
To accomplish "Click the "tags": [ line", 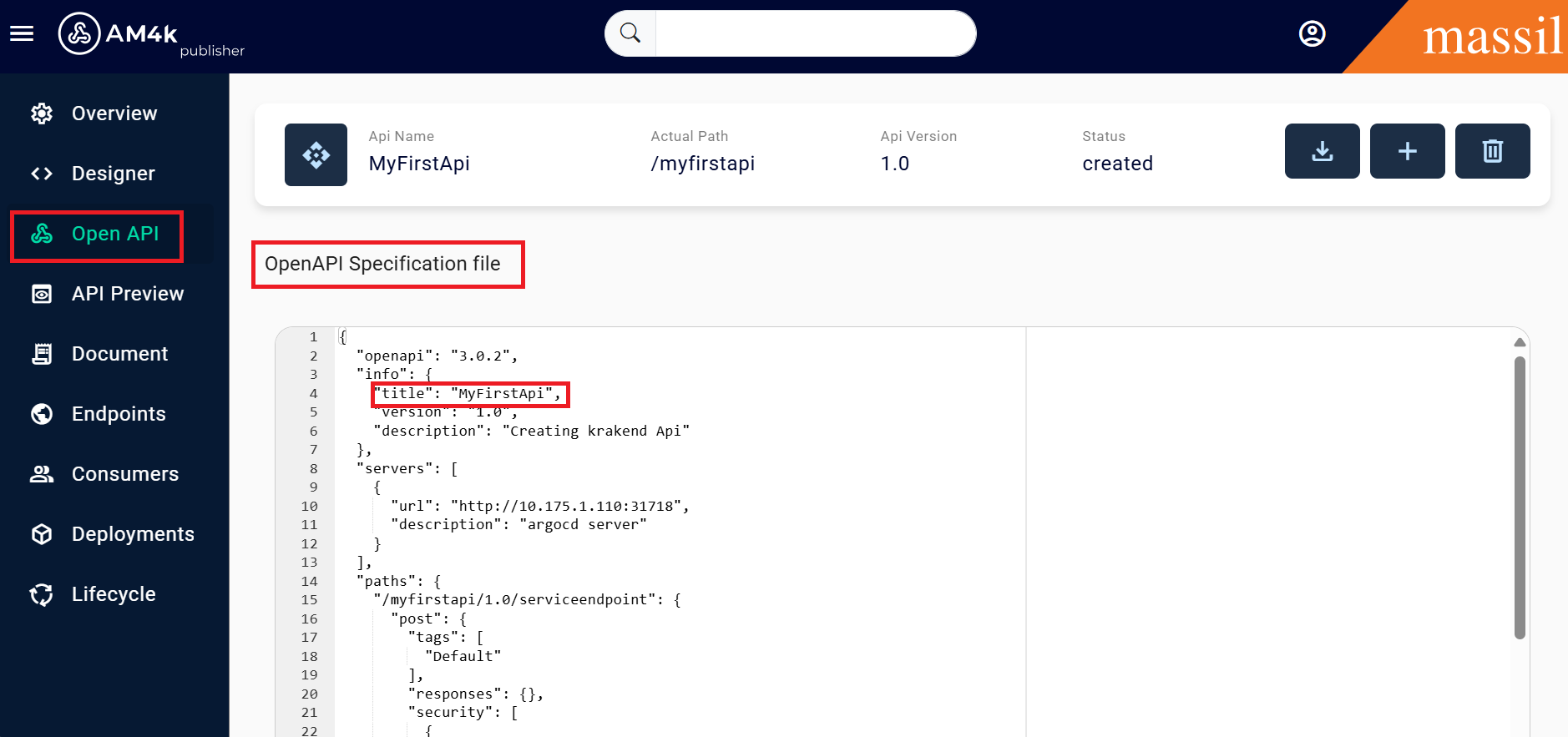I will [446, 637].
